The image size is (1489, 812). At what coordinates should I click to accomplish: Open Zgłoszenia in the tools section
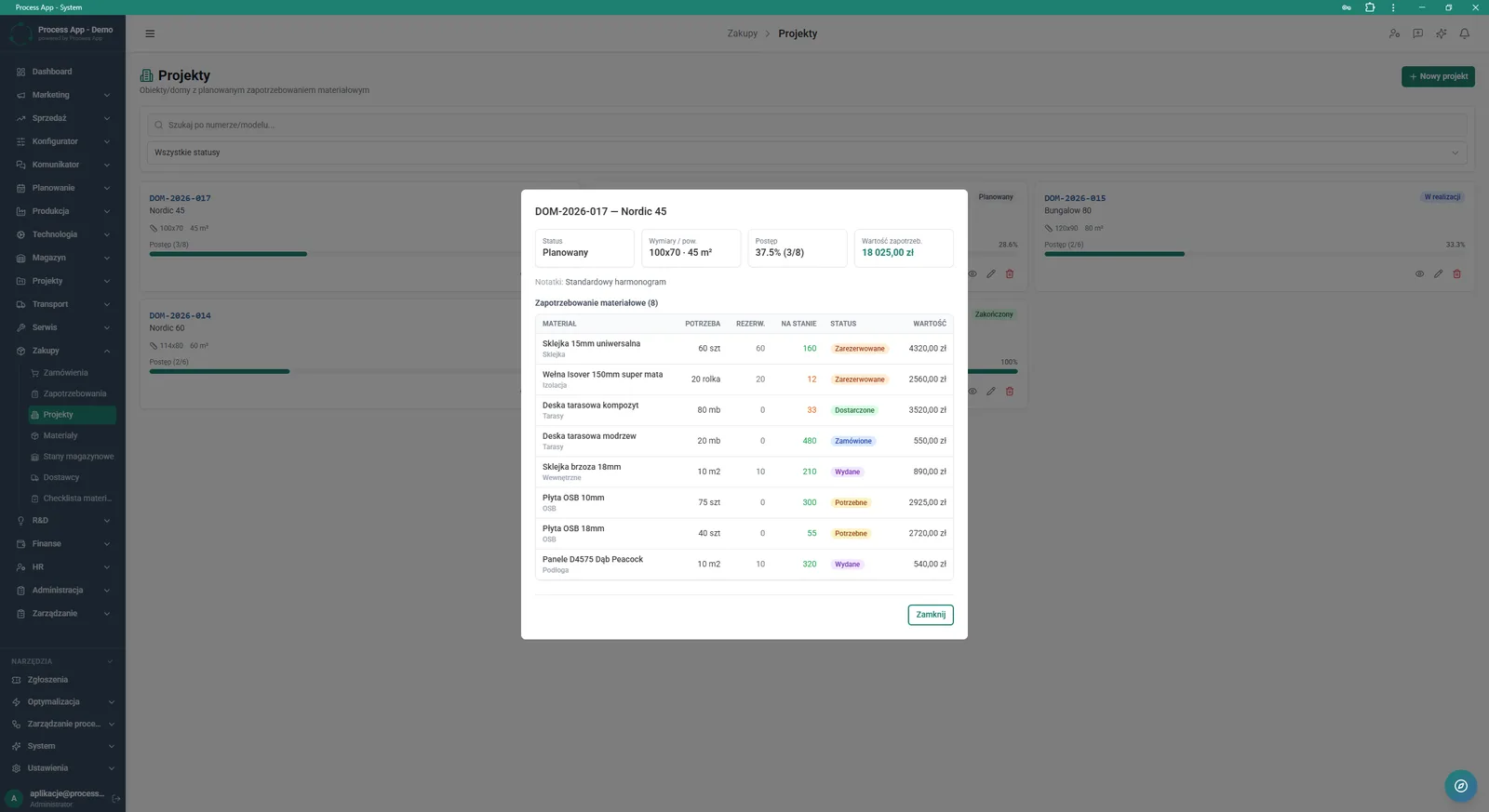pos(47,680)
